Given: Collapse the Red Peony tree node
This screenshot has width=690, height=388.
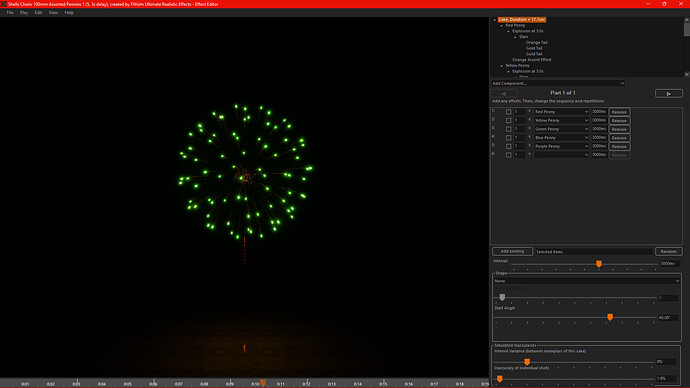Looking at the screenshot, I should (502, 26).
